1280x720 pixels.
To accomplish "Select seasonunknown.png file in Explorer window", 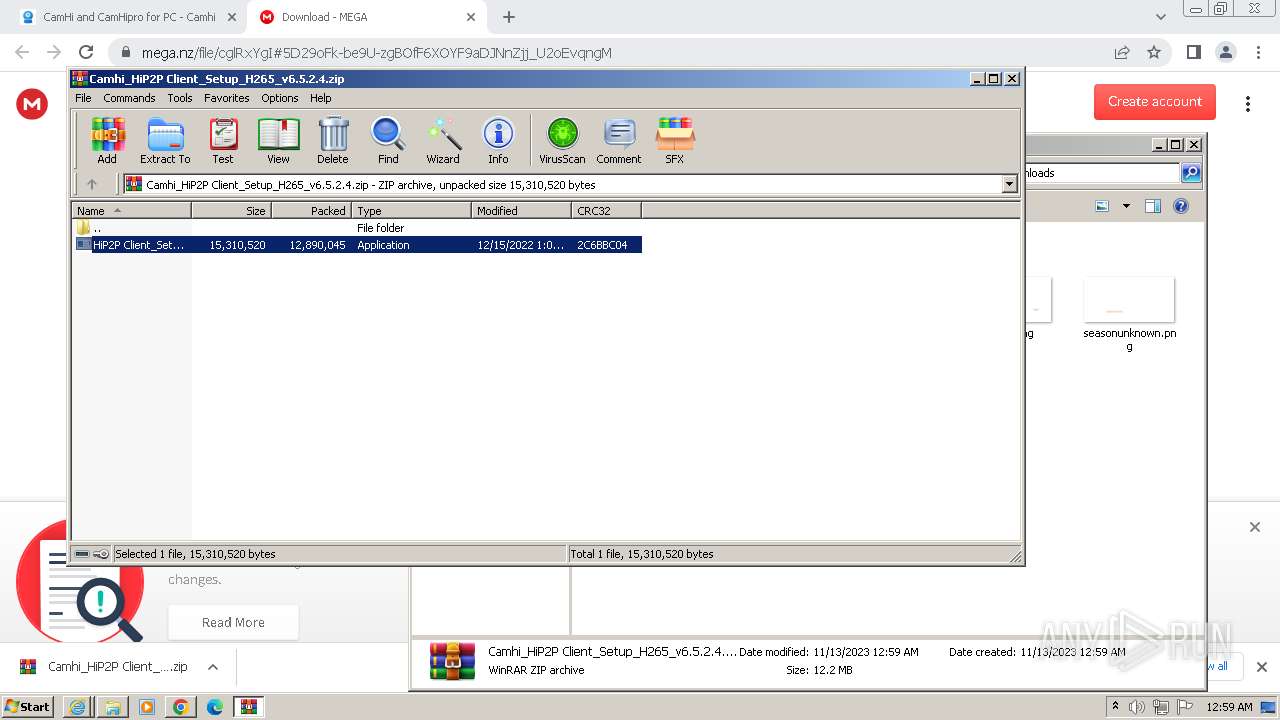I will pyautogui.click(x=1129, y=313).
